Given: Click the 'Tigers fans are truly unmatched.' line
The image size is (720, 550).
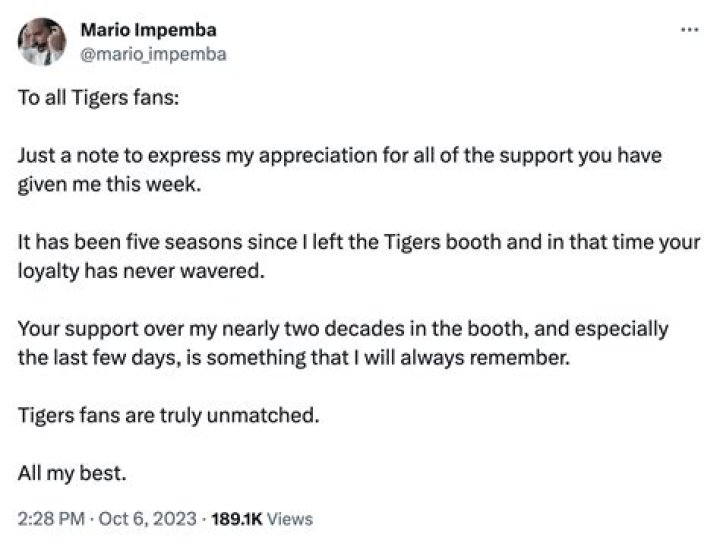Looking at the screenshot, I should (x=169, y=415).
